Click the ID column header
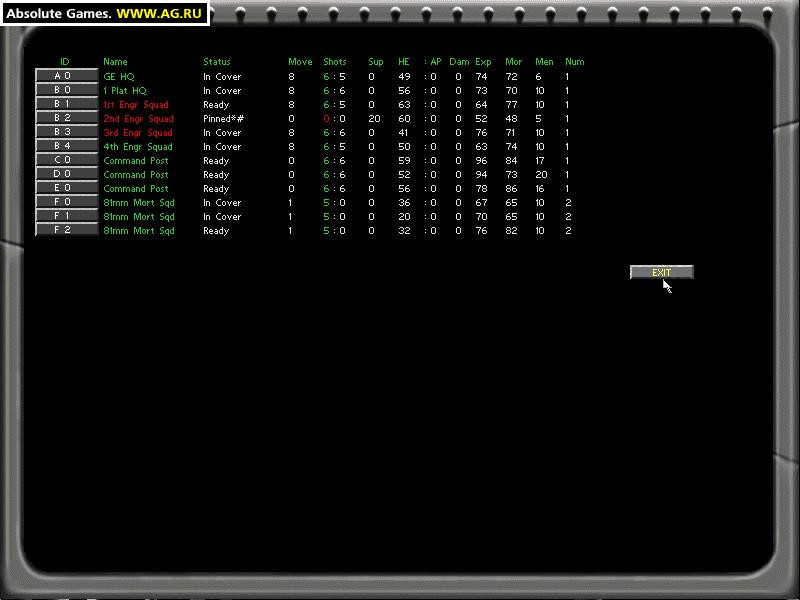 pos(64,62)
